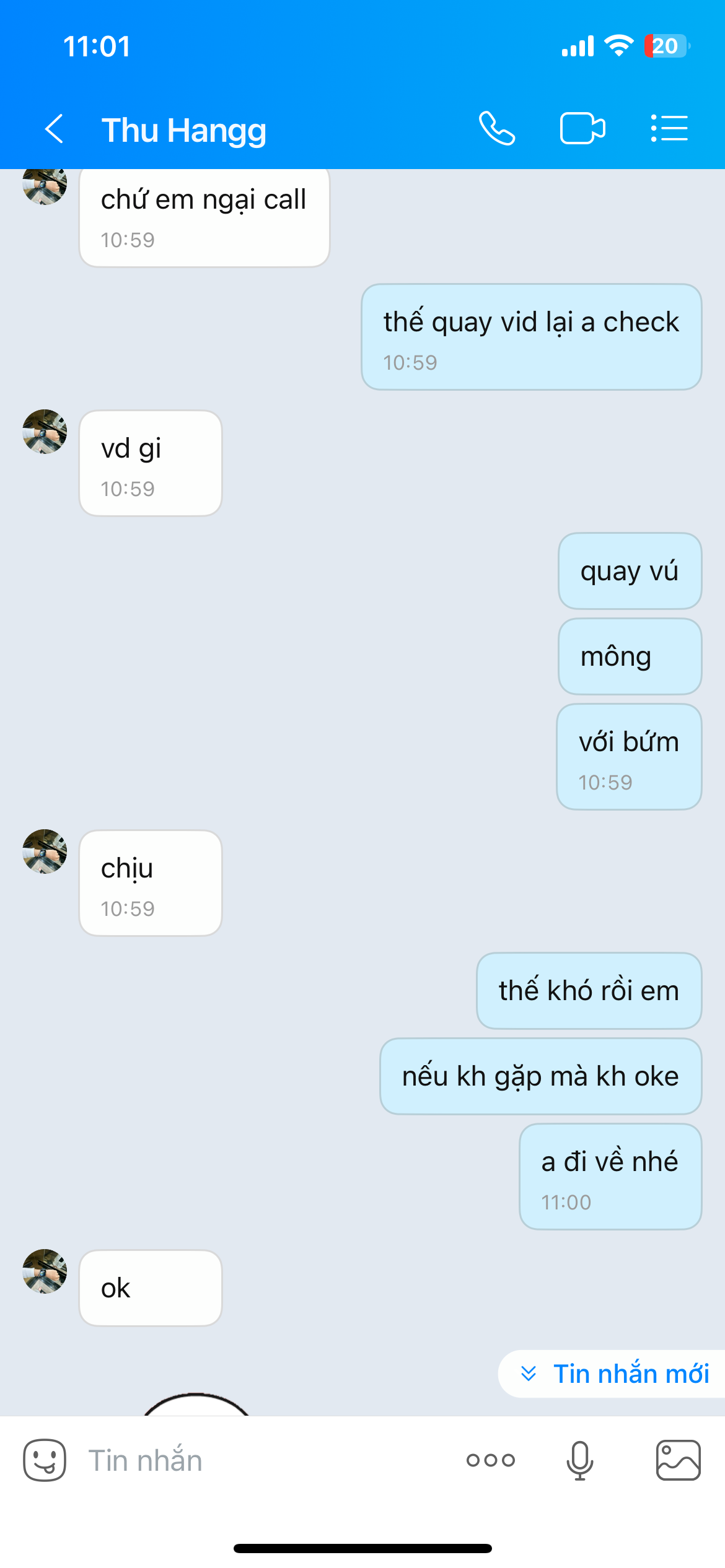Viewport: 725px width, 1568px height.
Task: Open the image gallery picker icon
Action: coord(679,1460)
